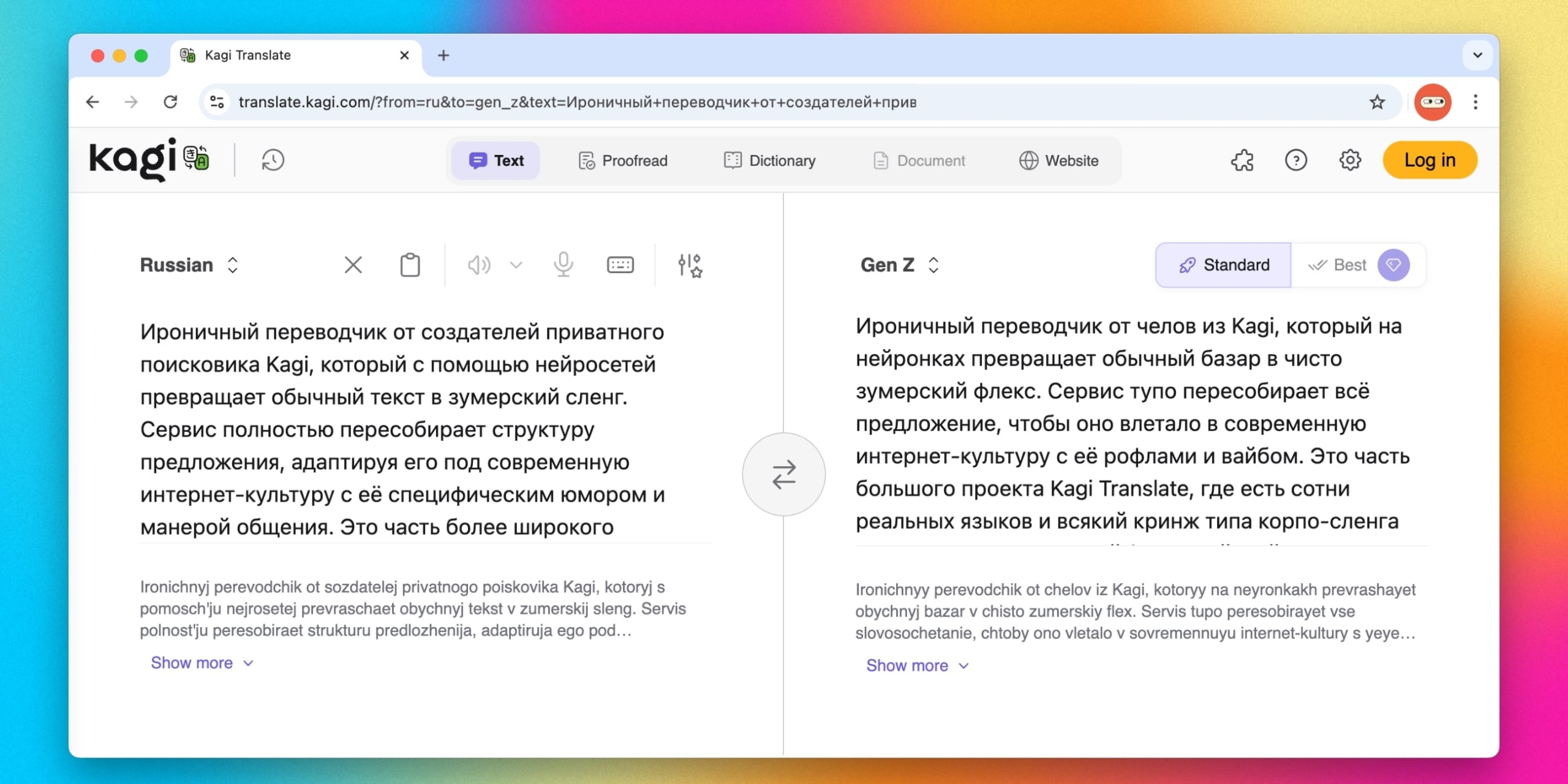Paste from clipboard icon
Screen dimensions: 1568x784
410,265
